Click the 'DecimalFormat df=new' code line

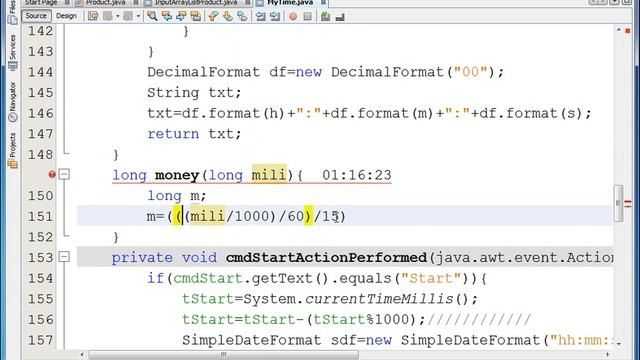(x=326, y=72)
